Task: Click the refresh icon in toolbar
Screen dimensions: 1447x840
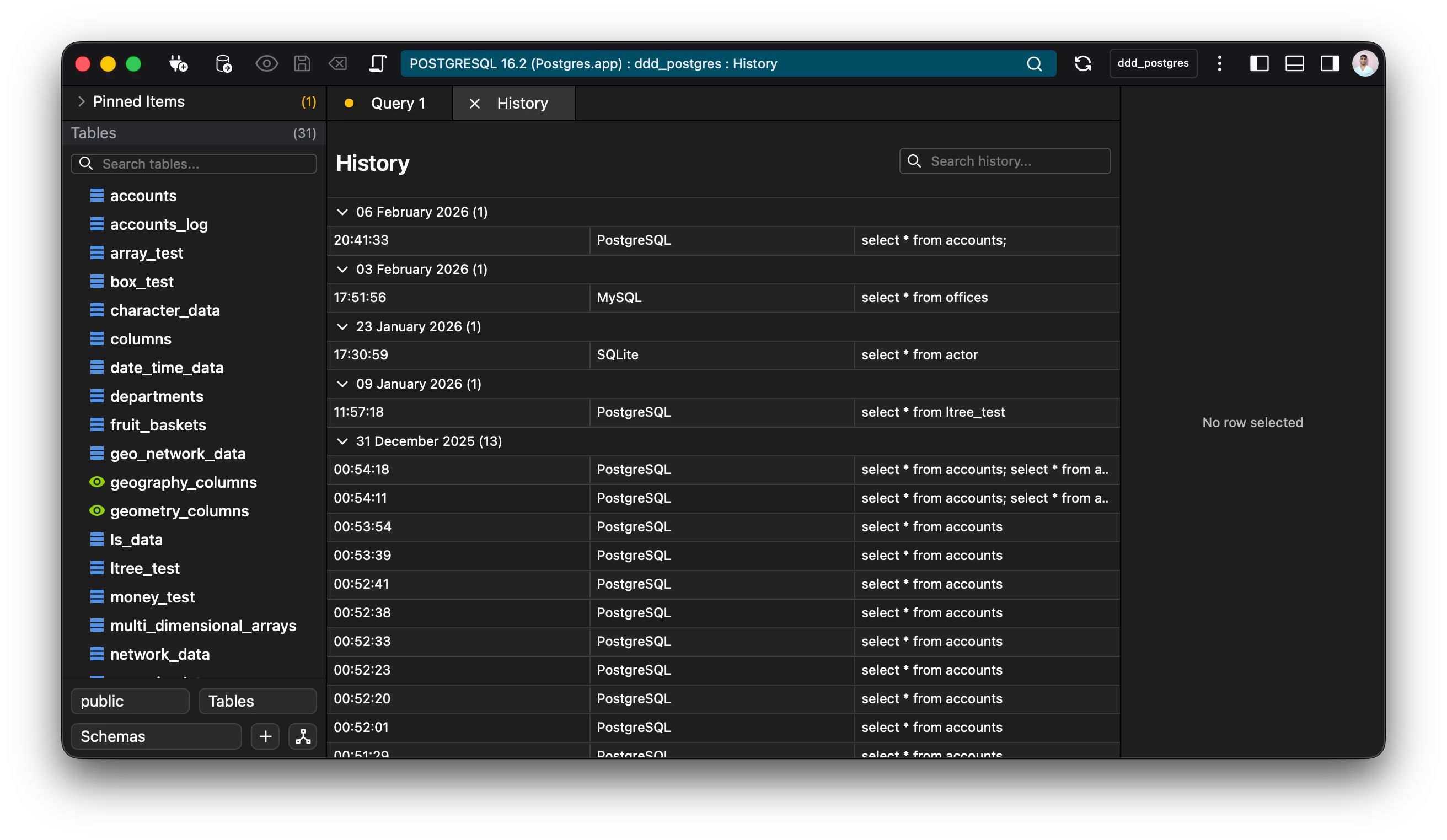Action: tap(1082, 64)
